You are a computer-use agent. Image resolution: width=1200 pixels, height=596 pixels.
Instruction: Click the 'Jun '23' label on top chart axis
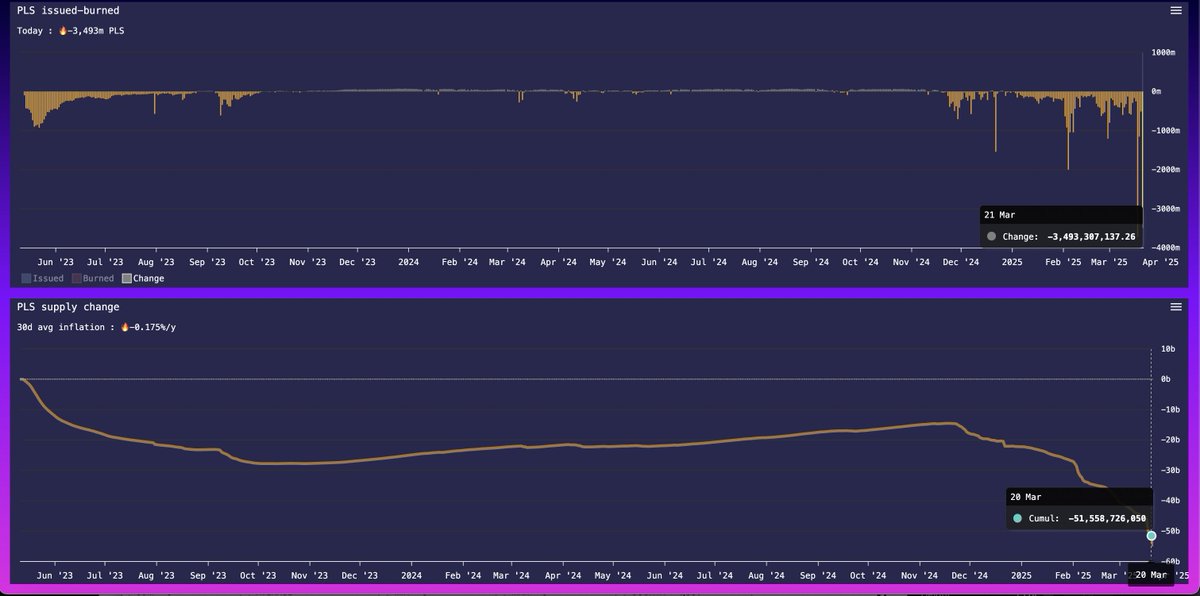point(55,262)
